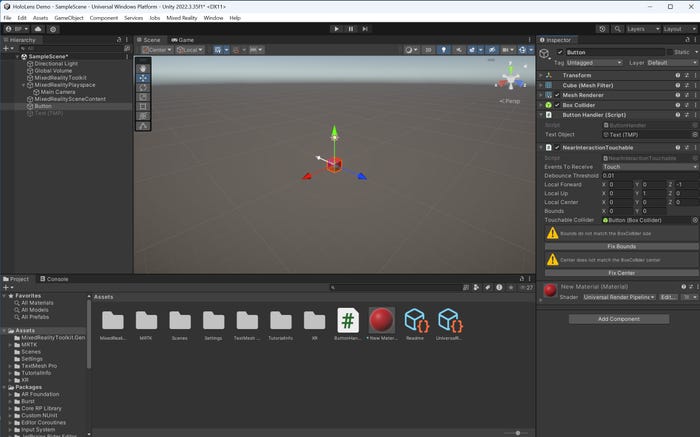
Task: Click Edit... button beside Shader
Action: click(668, 297)
